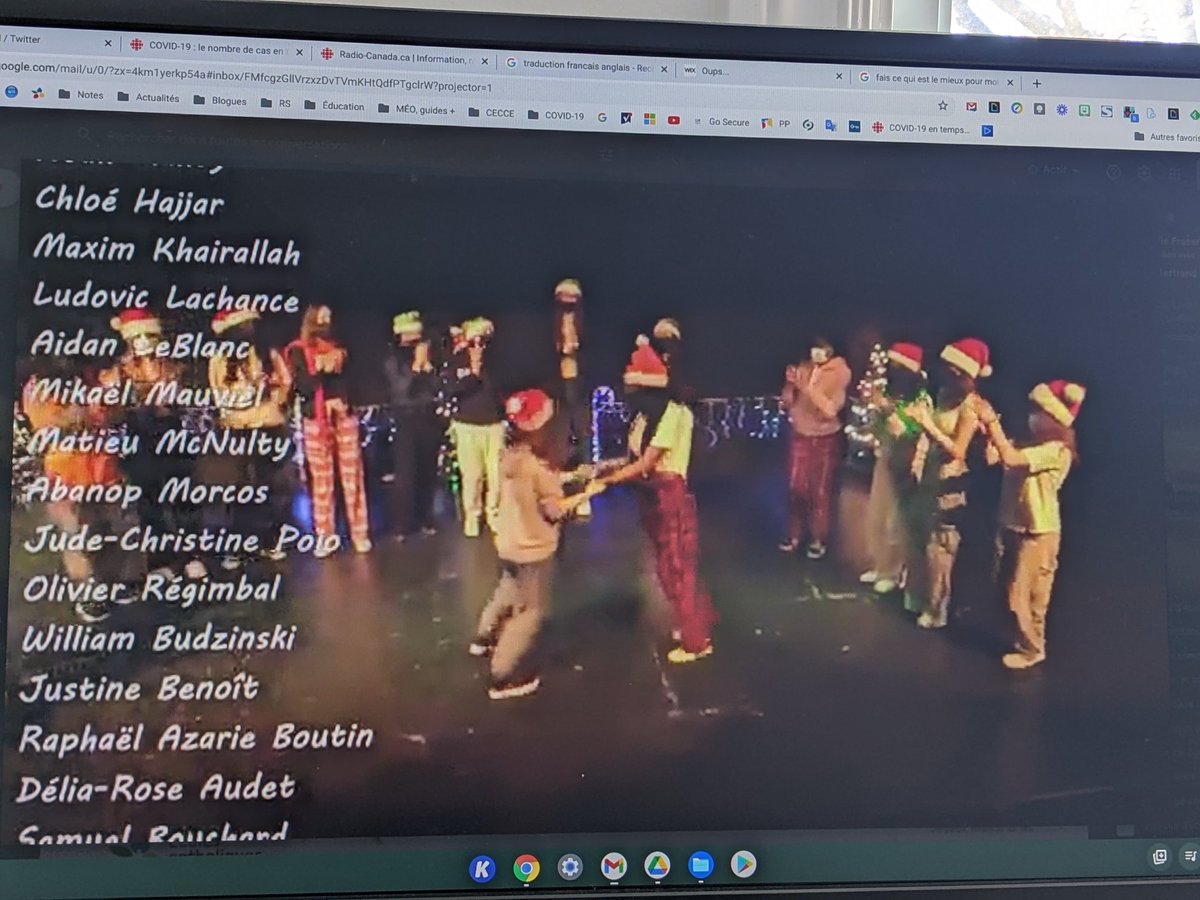Open Play Store from the shelf
Image resolution: width=1200 pixels, height=900 pixels.
point(743,863)
